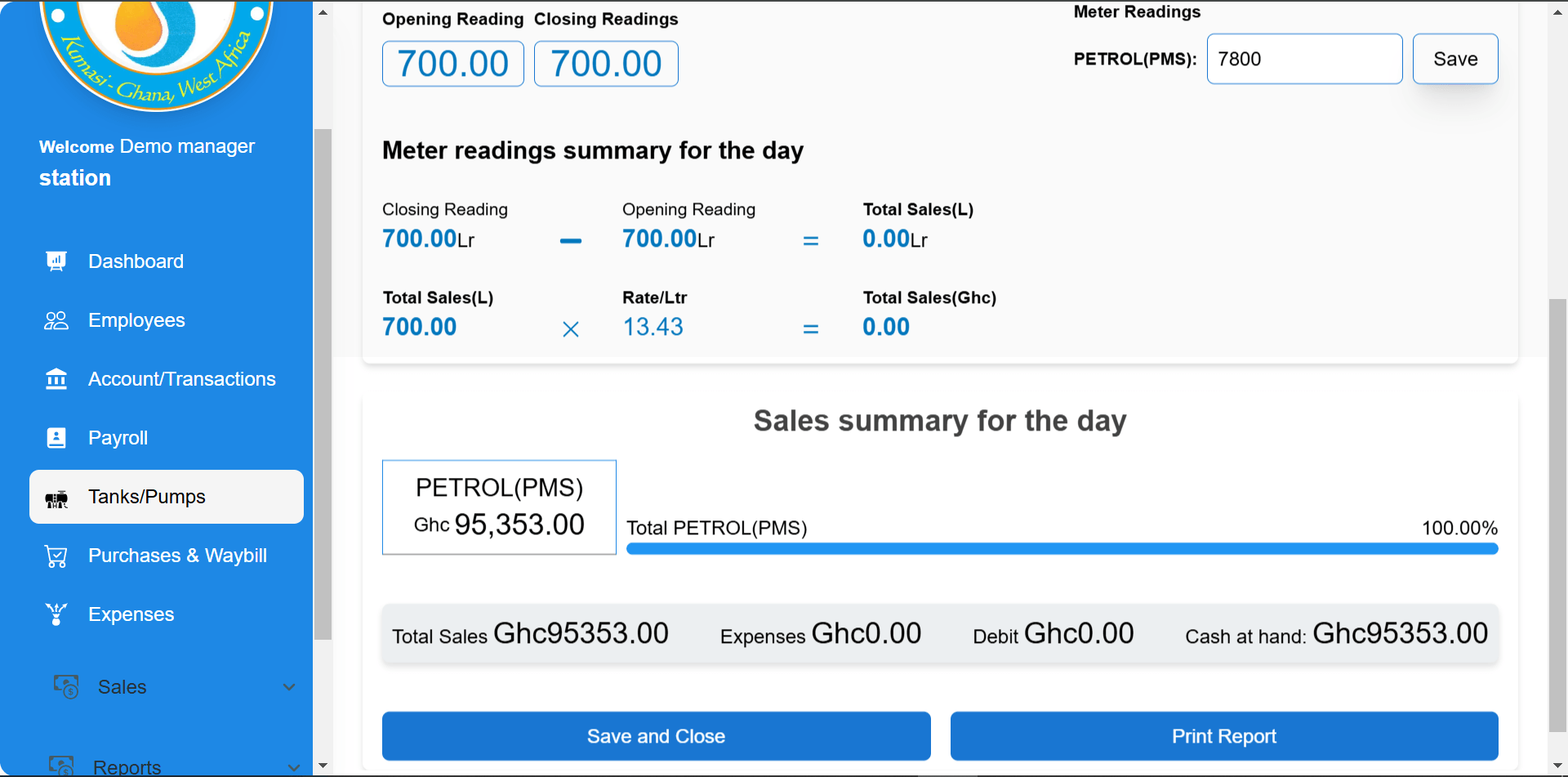Select the PETROL(PMS) sales summary card
Screen dimensions: 1568x777
[498, 507]
